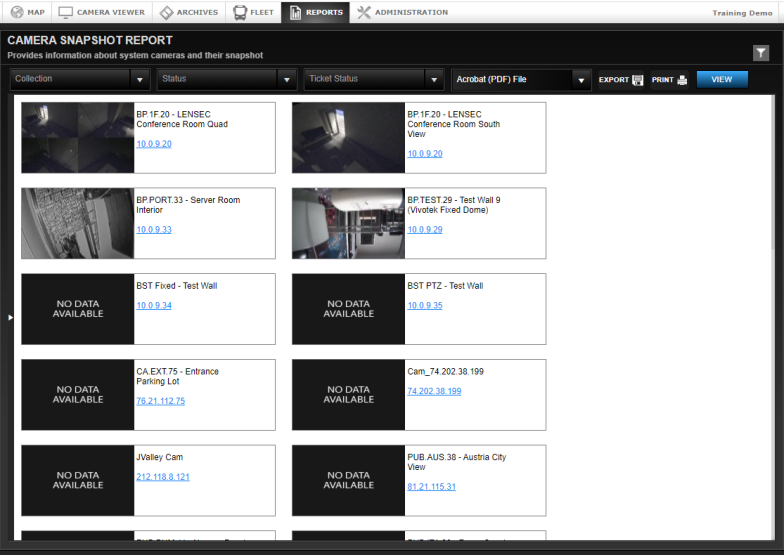Click the Camera Viewer monitor icon
Viewport: 784px width, 555px height.
(x=66, y=12)
